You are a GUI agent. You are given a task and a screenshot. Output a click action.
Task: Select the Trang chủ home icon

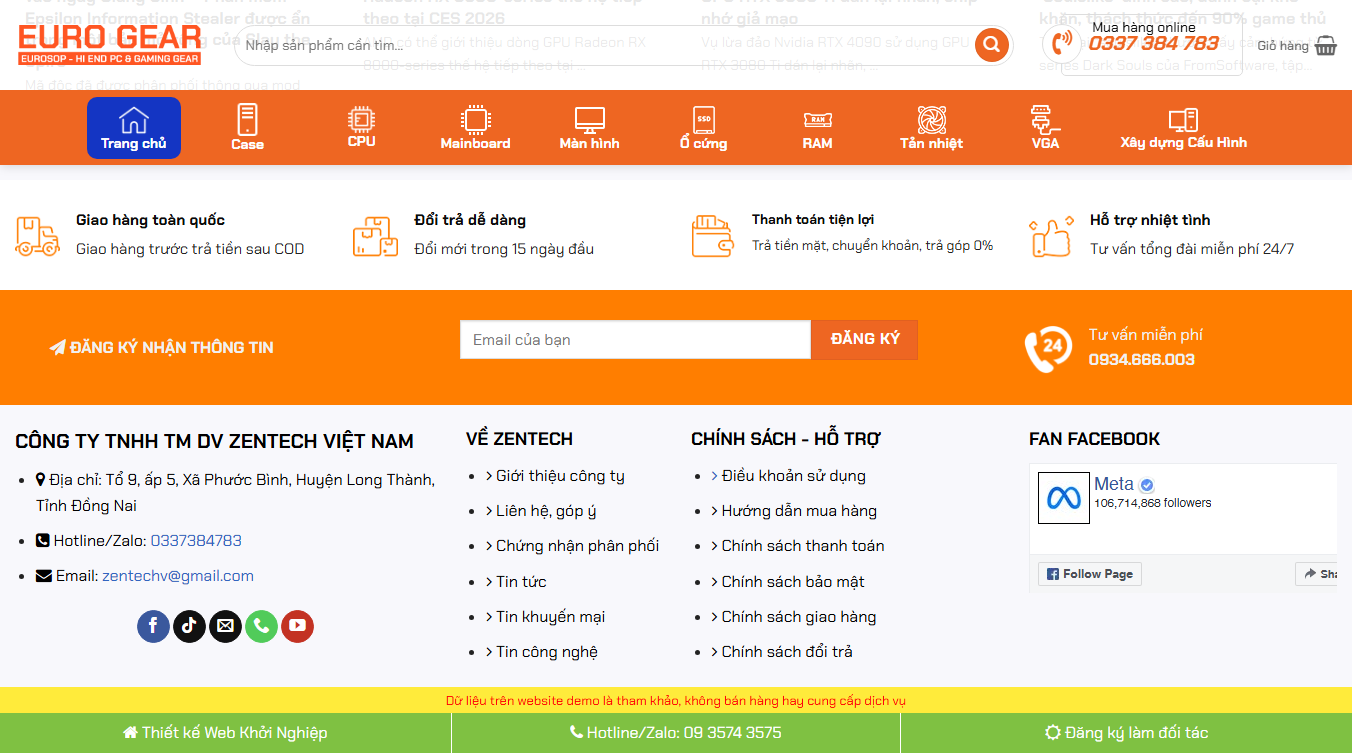pyautogui.click(x=133, y=119)
